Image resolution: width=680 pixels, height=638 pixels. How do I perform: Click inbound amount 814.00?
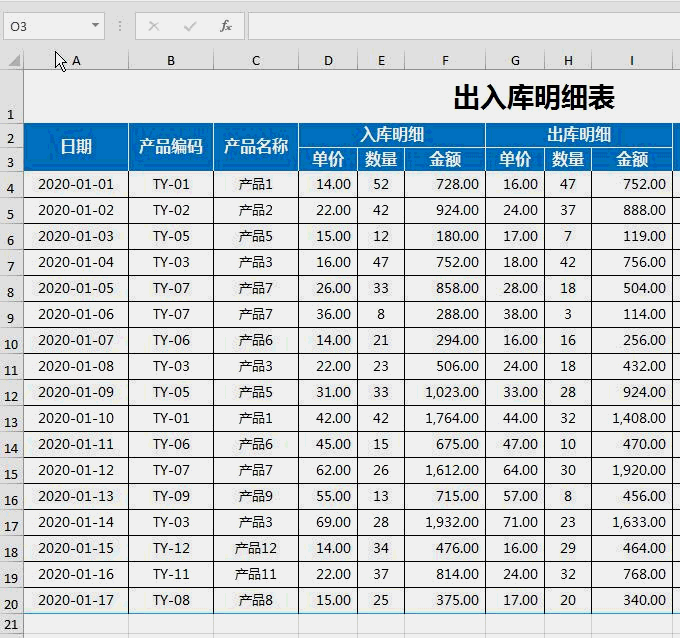pyautogui.click(x=445, y=574)
